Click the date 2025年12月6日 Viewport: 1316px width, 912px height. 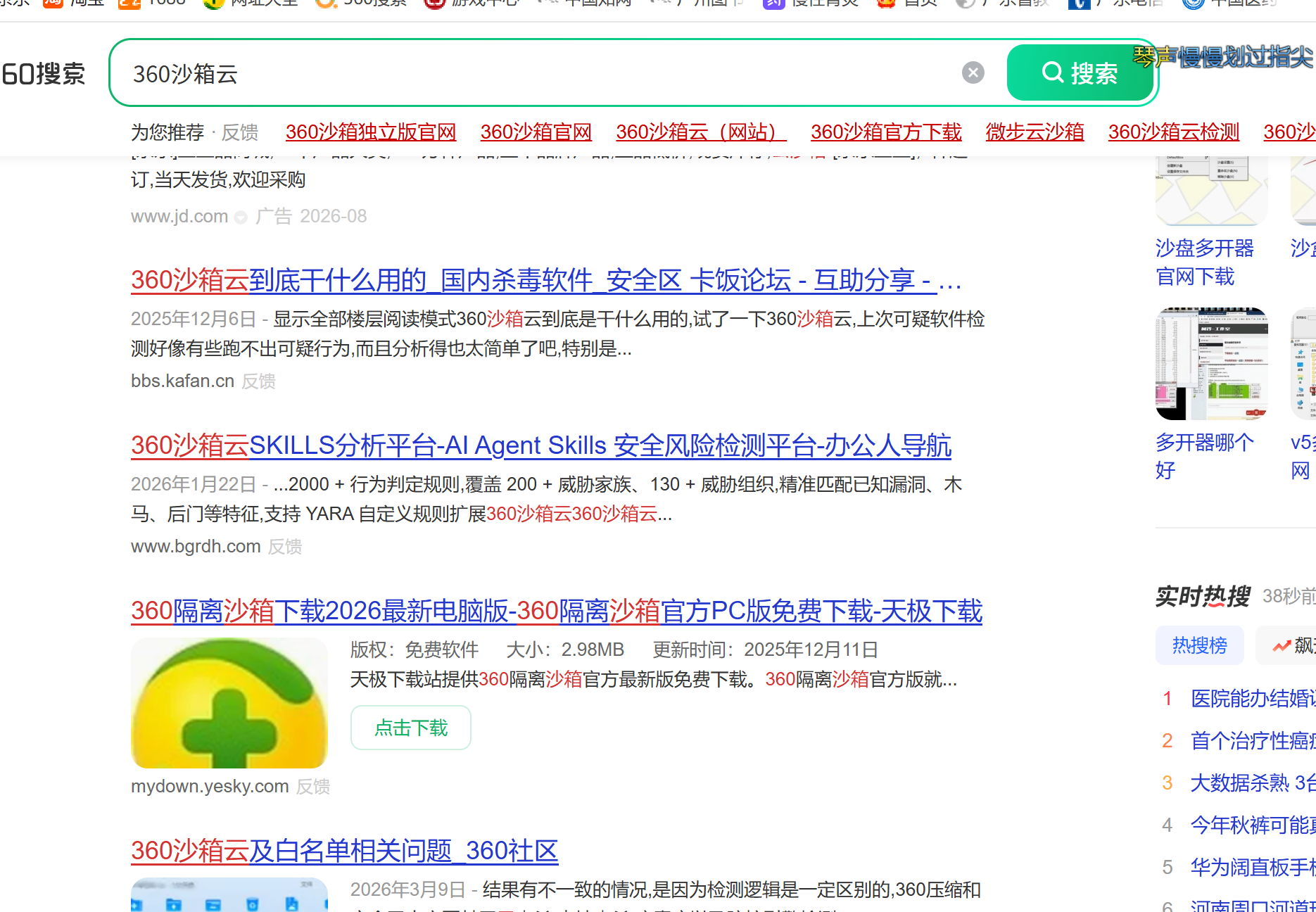(x=194, y=319)
